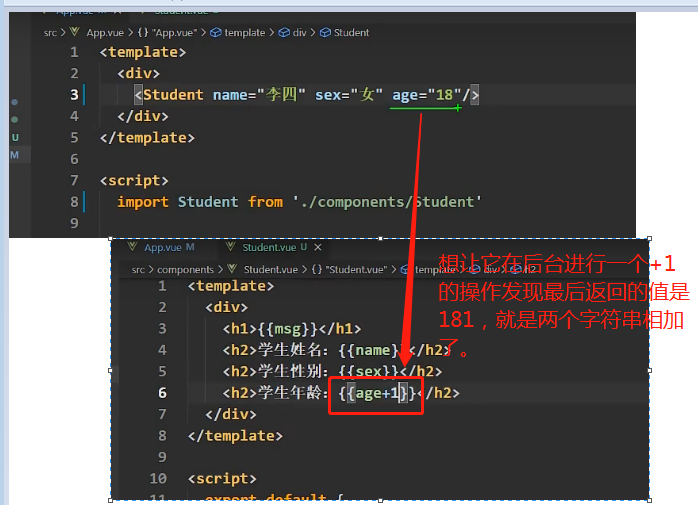Click 学生性别 text on Student.vue line 5
Viewport: 698px width, 505px height.
290,371
